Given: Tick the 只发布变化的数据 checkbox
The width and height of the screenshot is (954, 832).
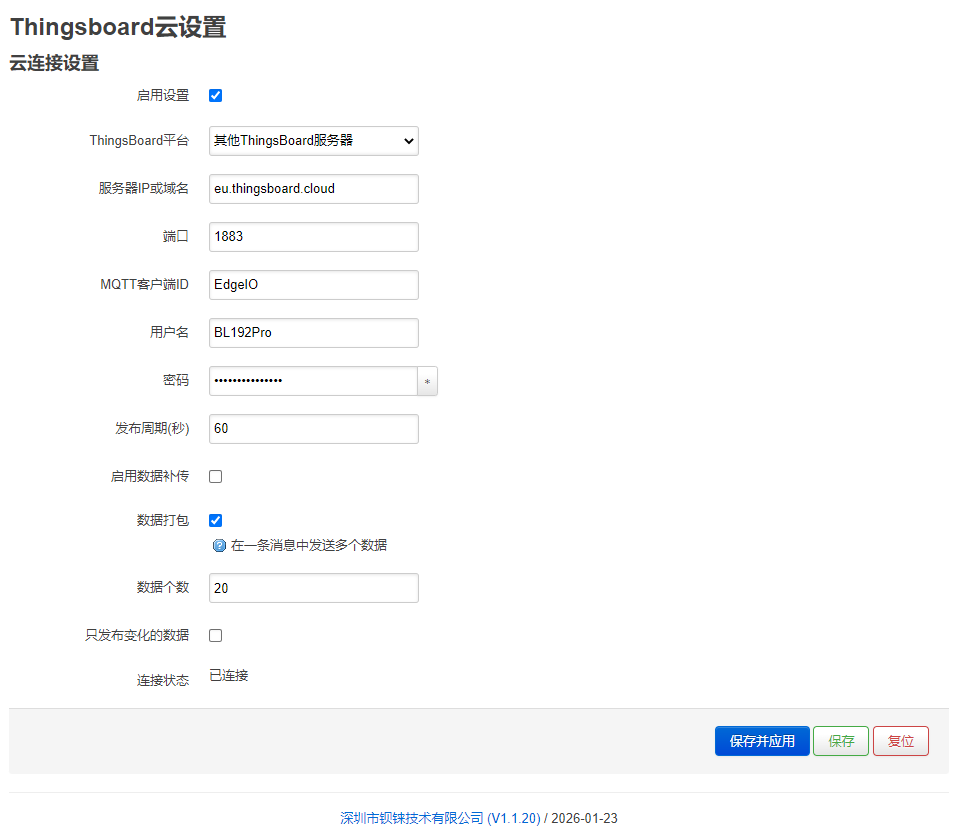Looking at the screenshot, I should pyautogui.click(x=215, y=635).
